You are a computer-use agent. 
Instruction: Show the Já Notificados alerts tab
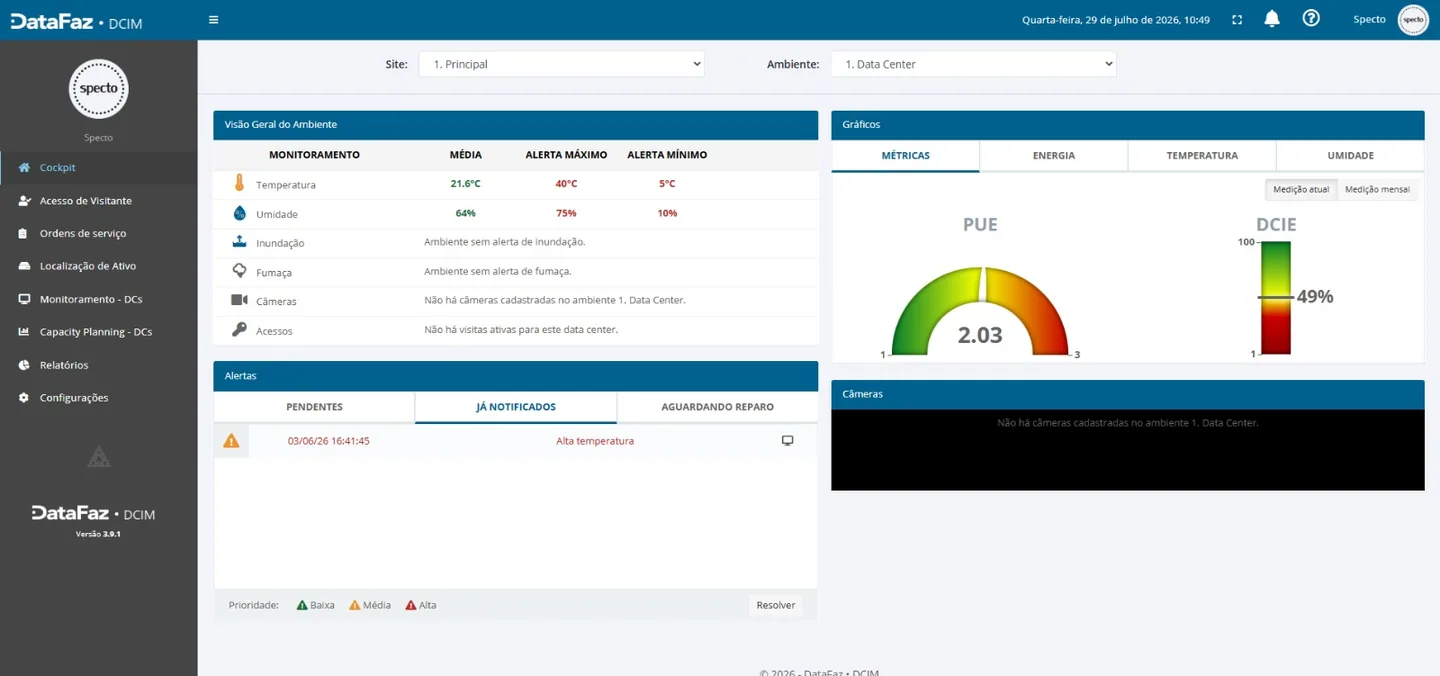pos(516,407)
